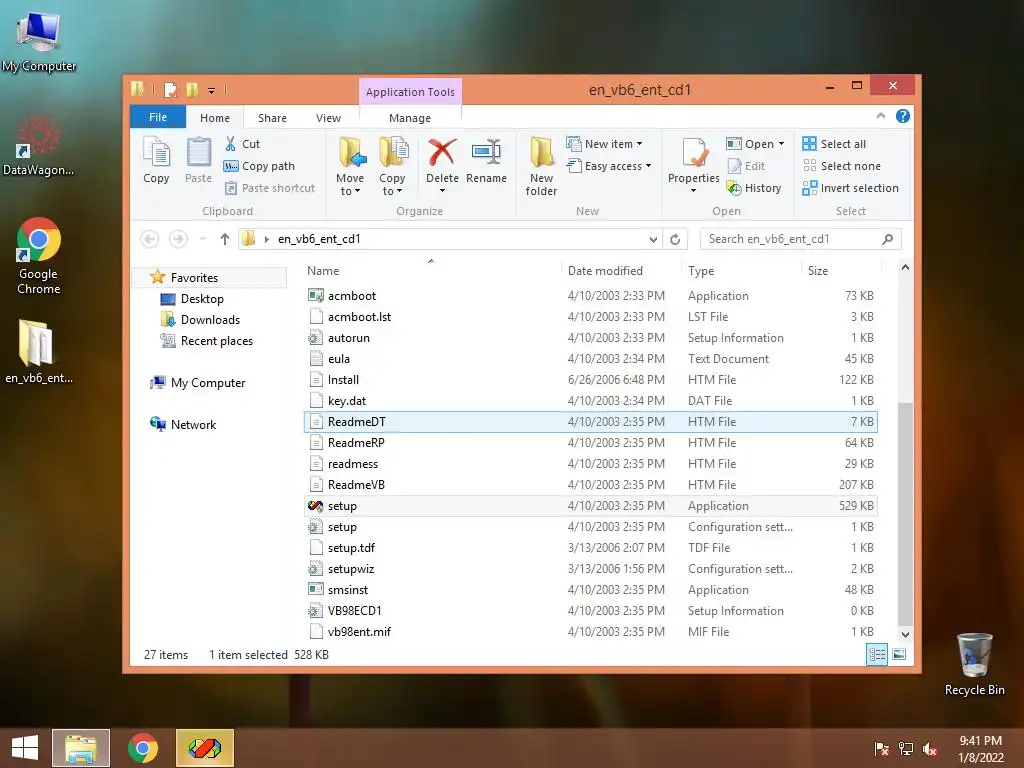Screen dimensions: 1024x768
Task: Go back with the back arrow
Action: [x=150, y=239]
